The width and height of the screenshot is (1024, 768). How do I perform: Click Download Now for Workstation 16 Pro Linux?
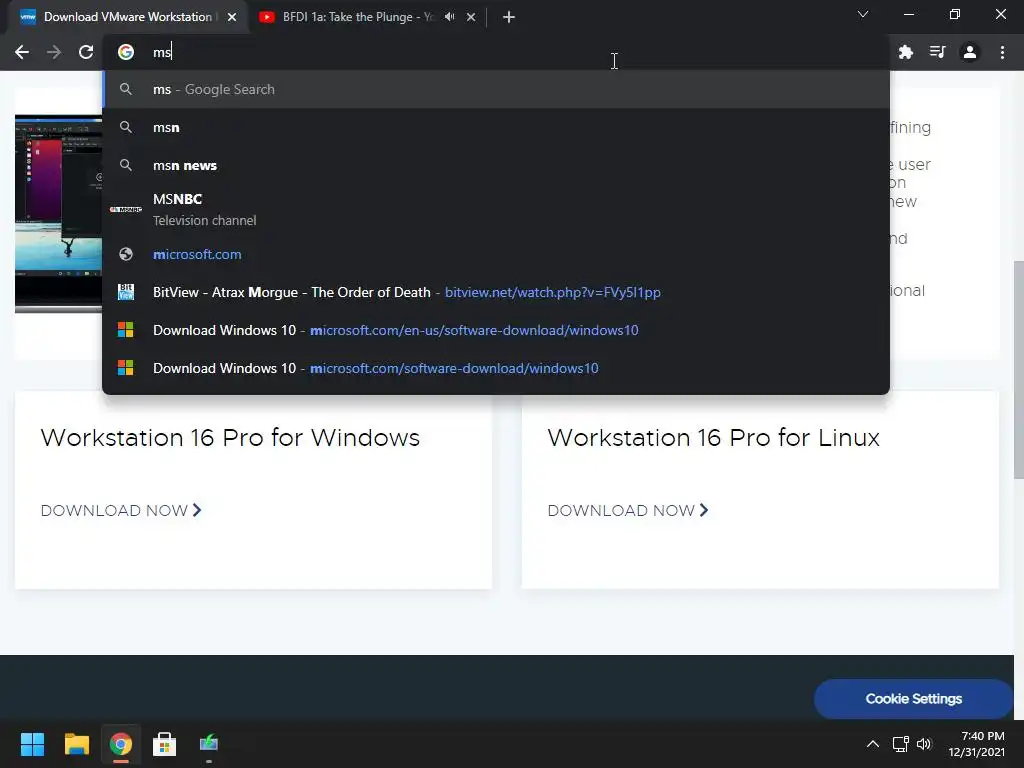[x=628, y=510]
